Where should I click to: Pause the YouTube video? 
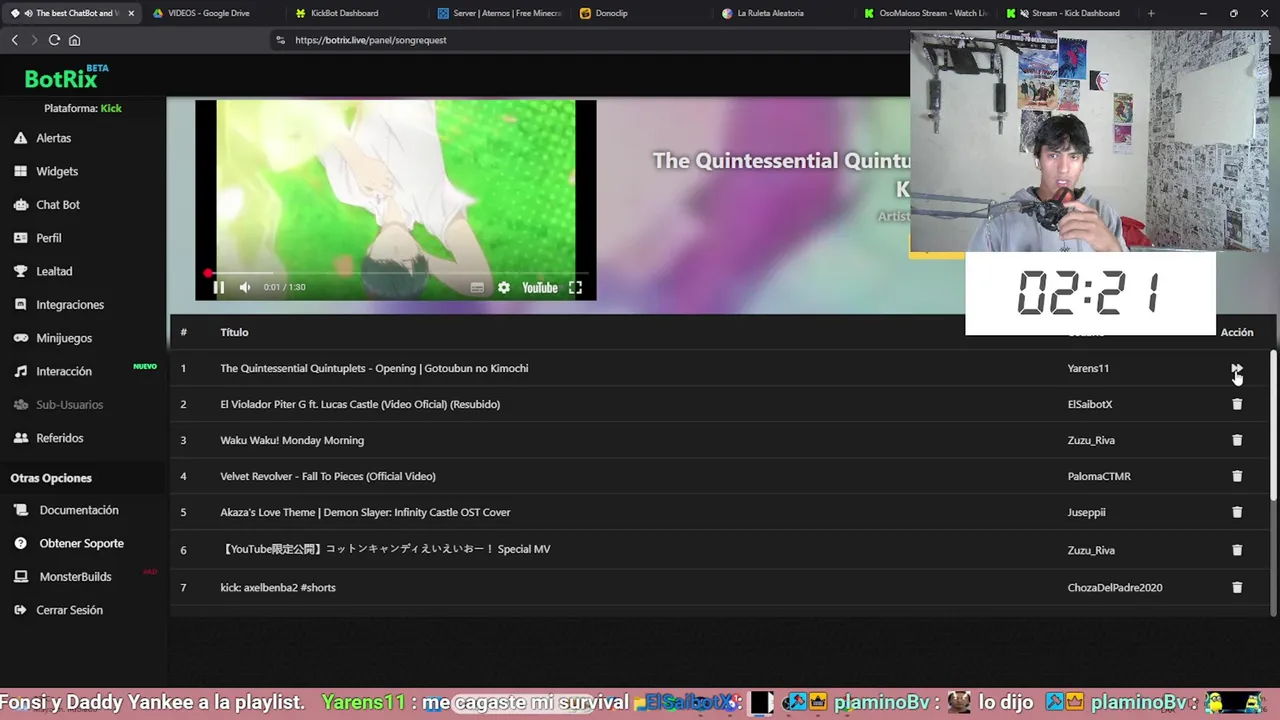click(x=218, y=287)
